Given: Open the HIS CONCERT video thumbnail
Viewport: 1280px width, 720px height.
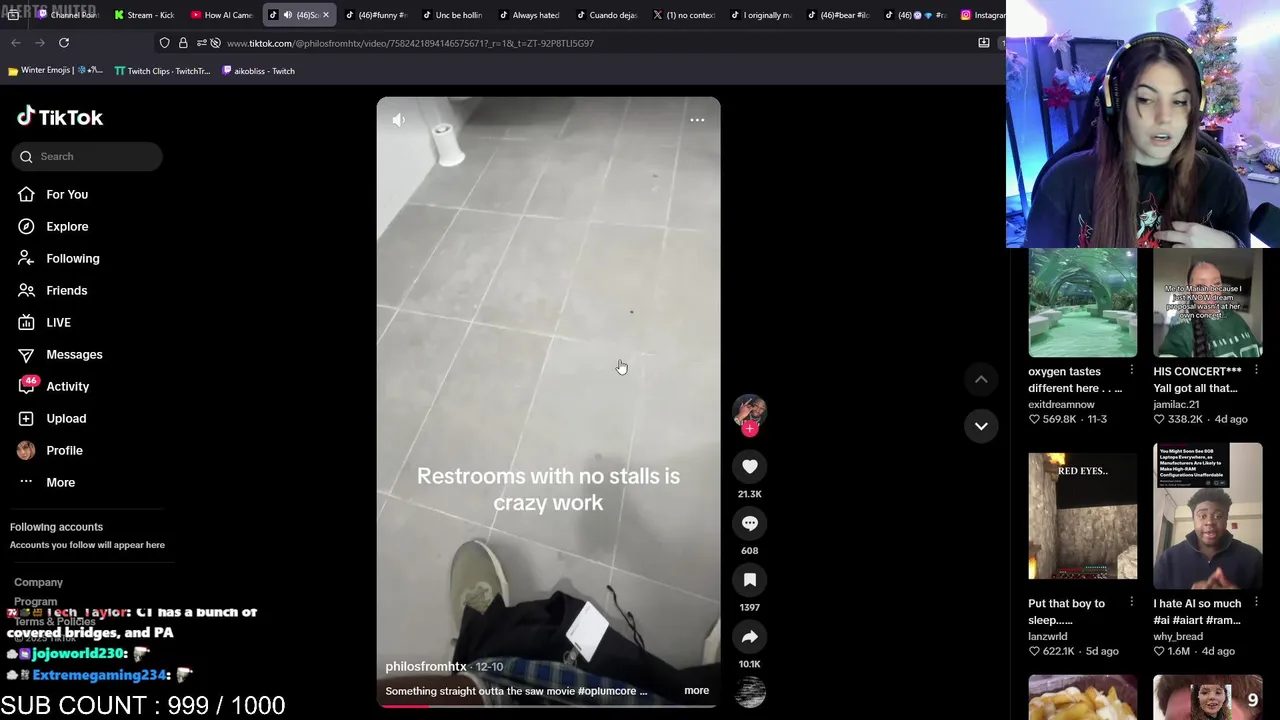Looking at the screenshot, I should pos(1208,303).
